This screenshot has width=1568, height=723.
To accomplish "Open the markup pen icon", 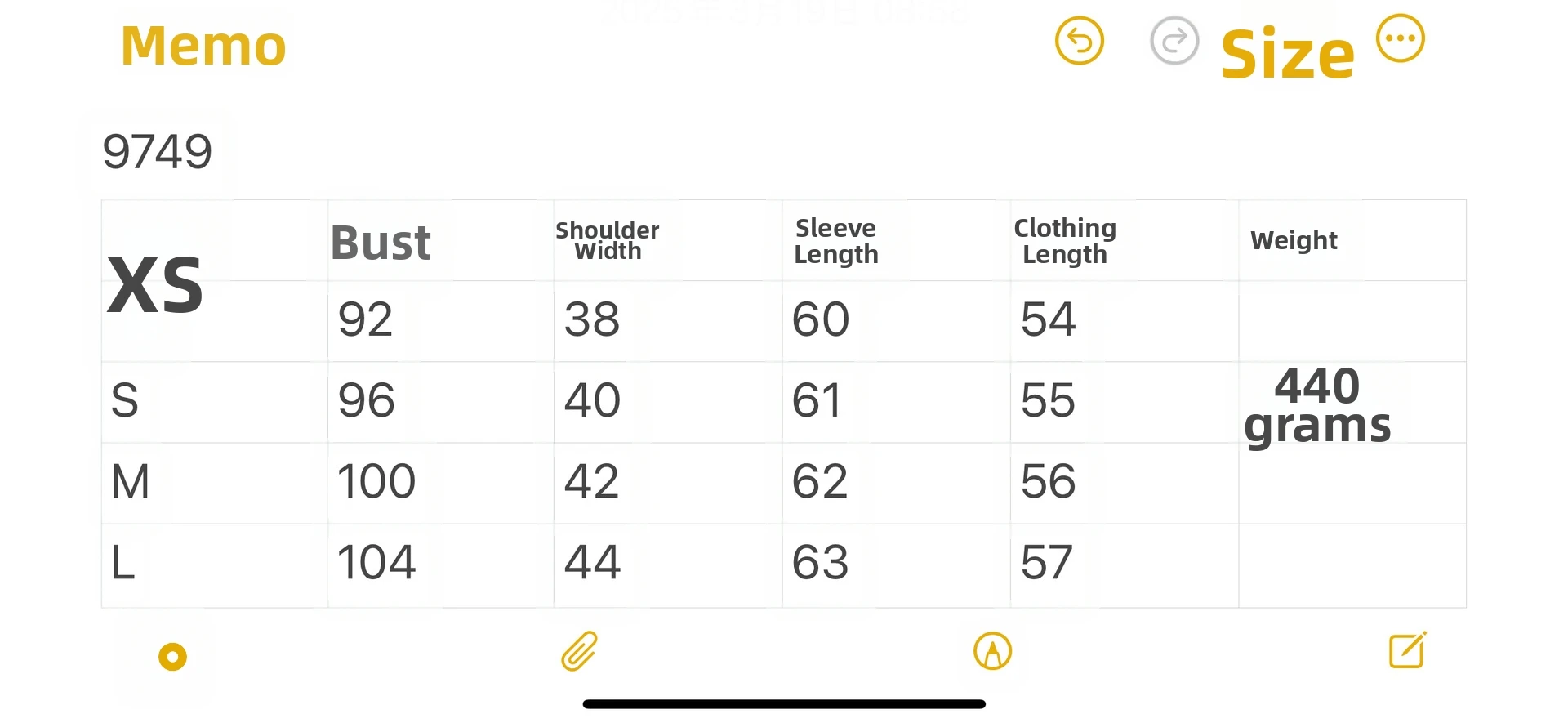I will click(992, 651).
